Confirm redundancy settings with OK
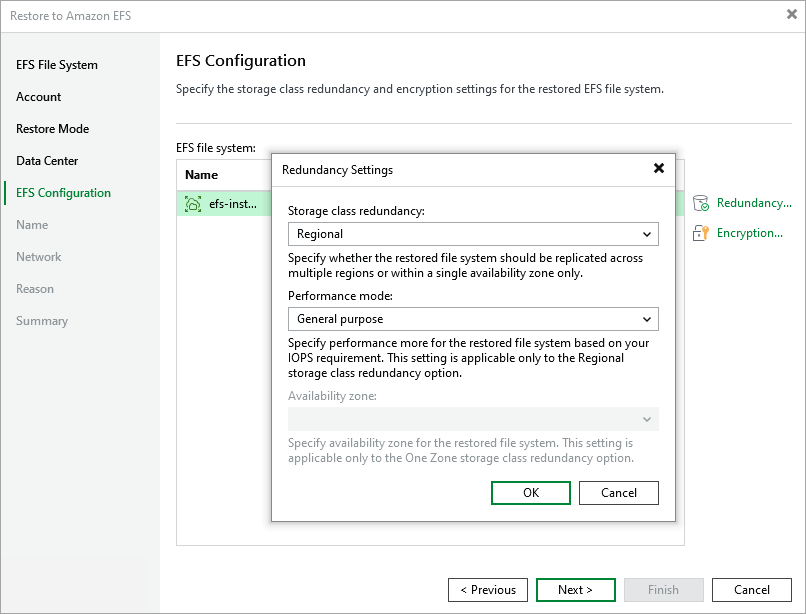806x614 pixels. point(531,493)
